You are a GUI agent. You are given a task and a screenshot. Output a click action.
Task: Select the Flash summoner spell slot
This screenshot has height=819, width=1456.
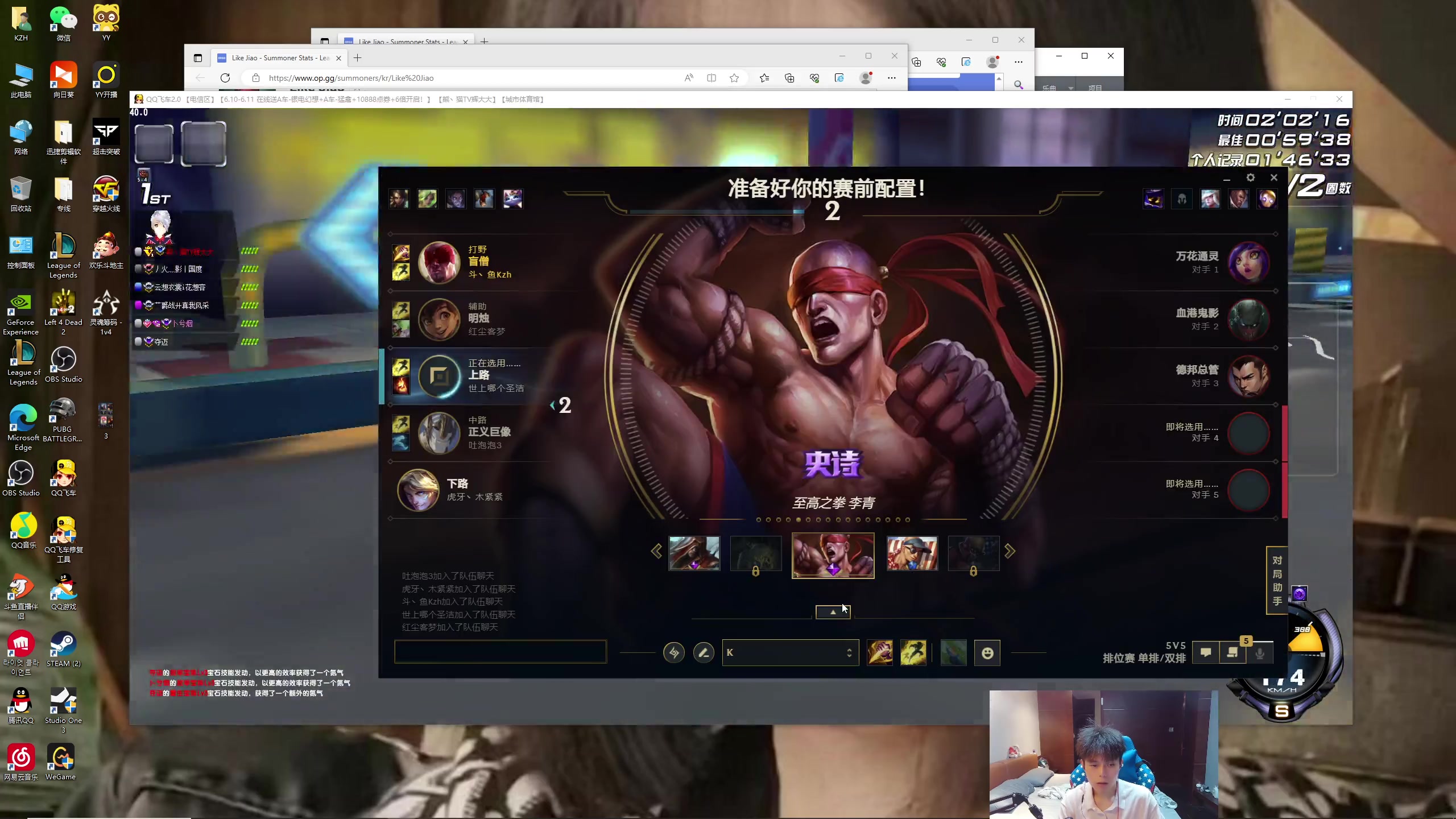913,652
